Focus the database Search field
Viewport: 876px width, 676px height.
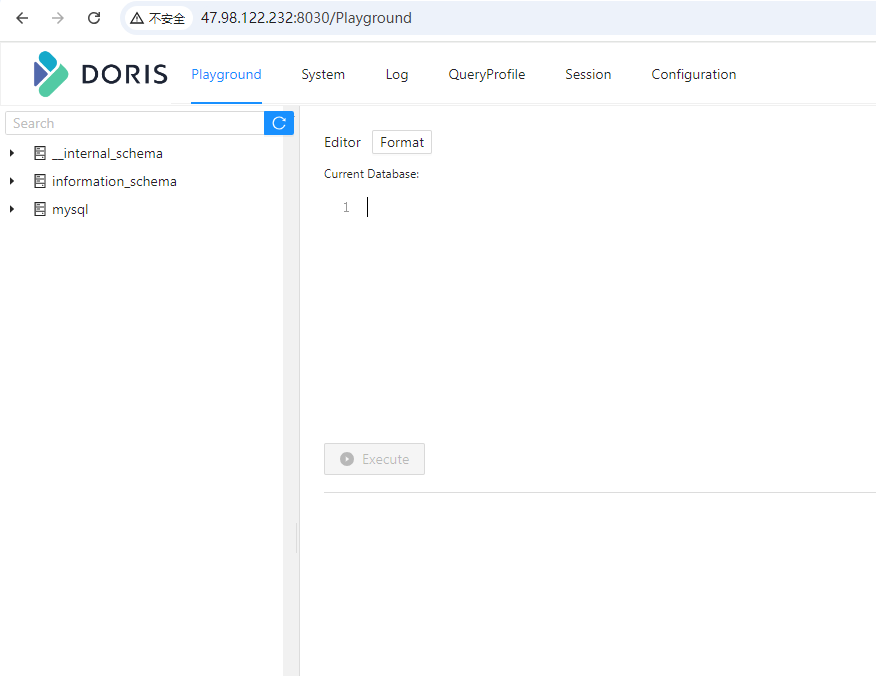[135, 123]
